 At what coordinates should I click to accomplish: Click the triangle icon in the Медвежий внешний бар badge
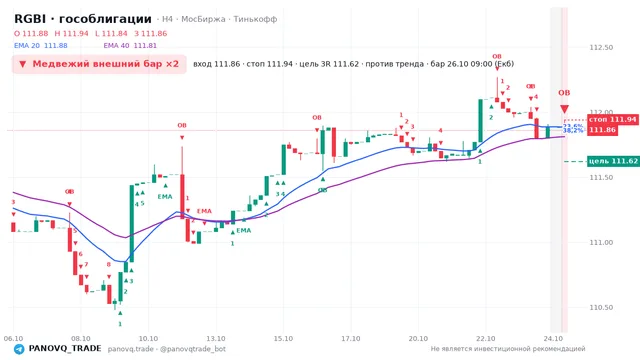[23, 64]
